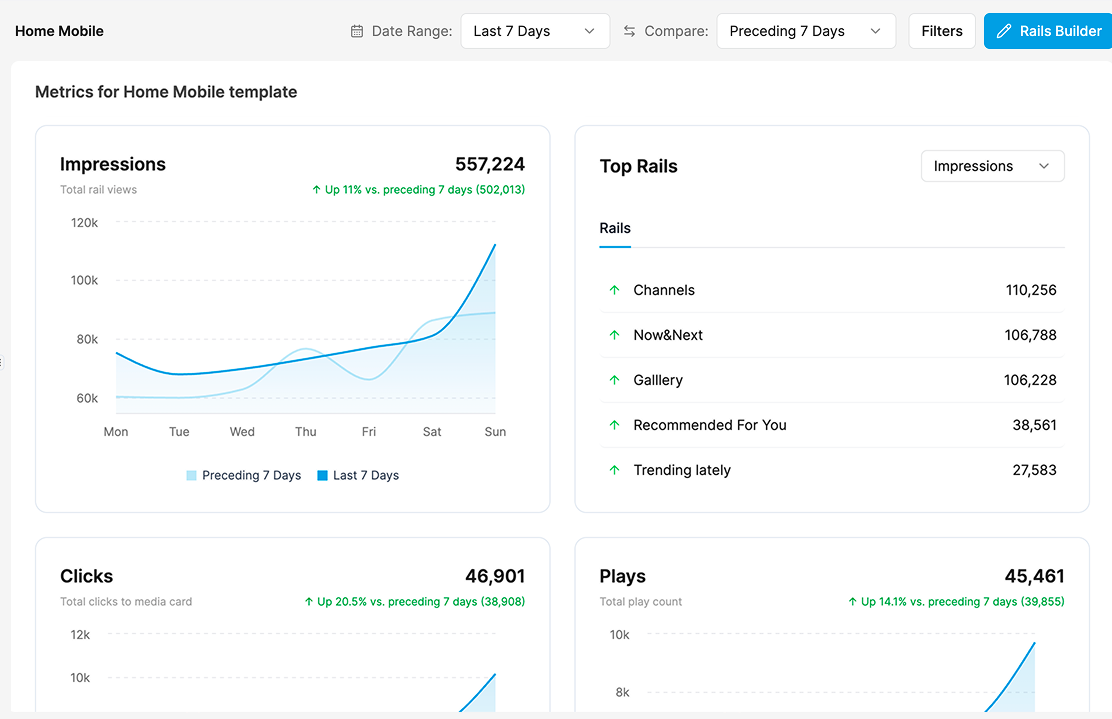Open the Top Rails Impressions metric dropdown
Image resolution: width=1112 pixels, height=719 pixels.
click(992, 166)
